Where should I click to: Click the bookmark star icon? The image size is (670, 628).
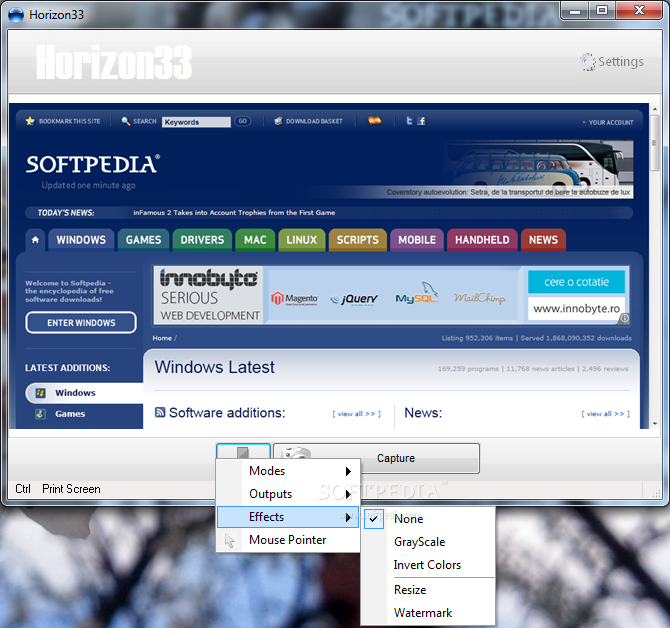click(30, 121)
